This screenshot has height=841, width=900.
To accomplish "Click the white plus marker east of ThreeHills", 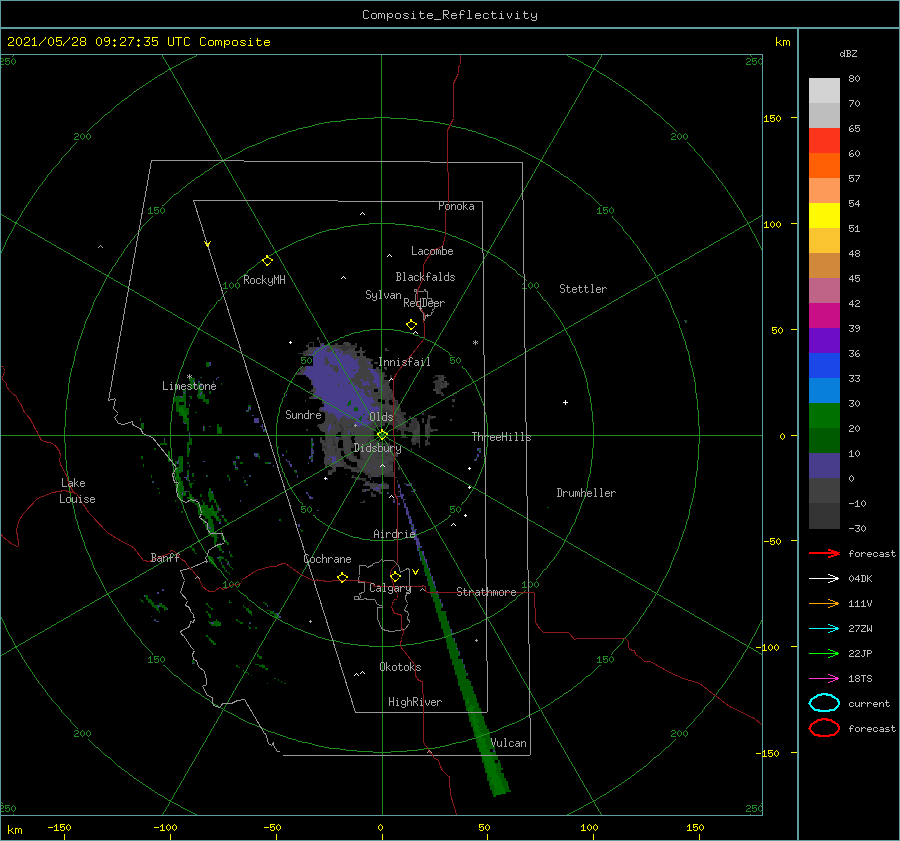I will pyautogui.click(x=565, y=402).
